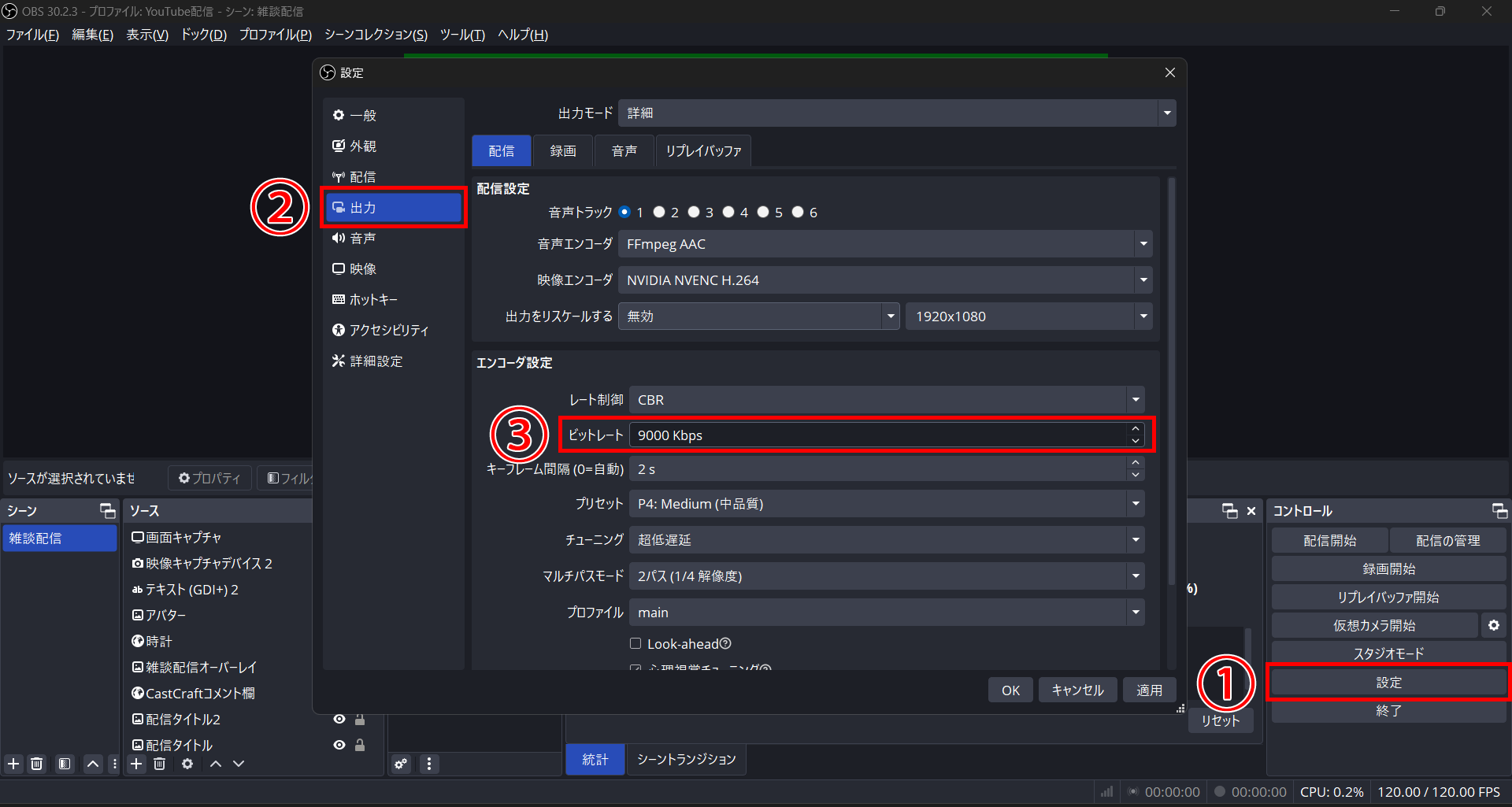Select audio track 2 radio button
The width and height of the screenshot is (1512, 807).
659,212
